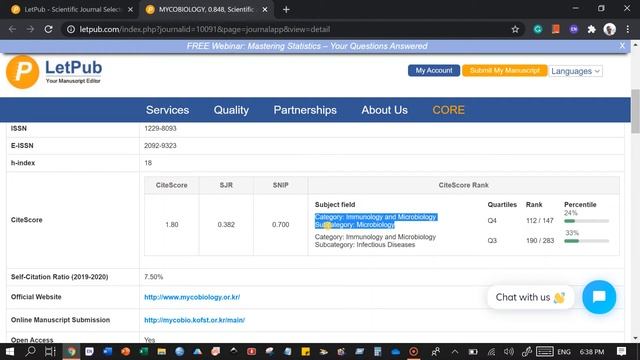Bookmark this page with star icon
The image size is (640, 360).
(515, 29)
